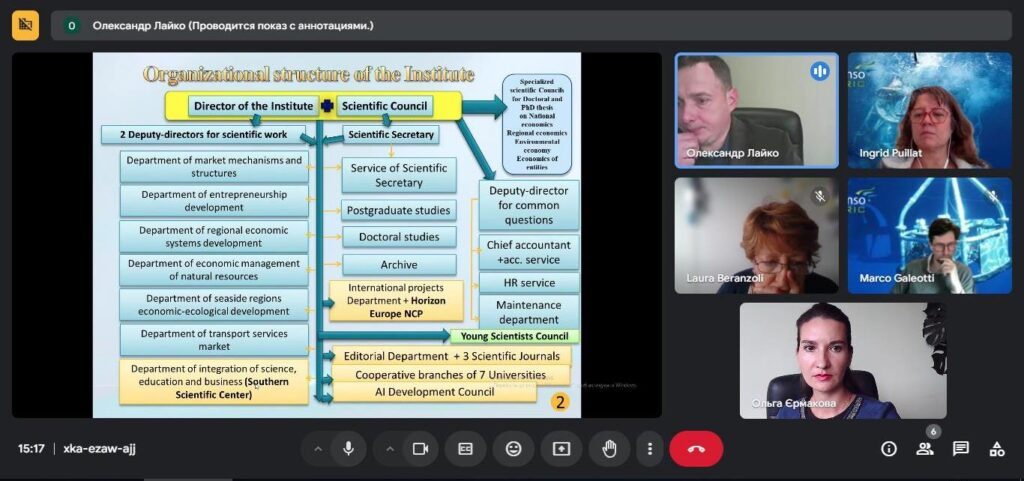Expand audio settings chevron beside microphone

tap(318, 449)
